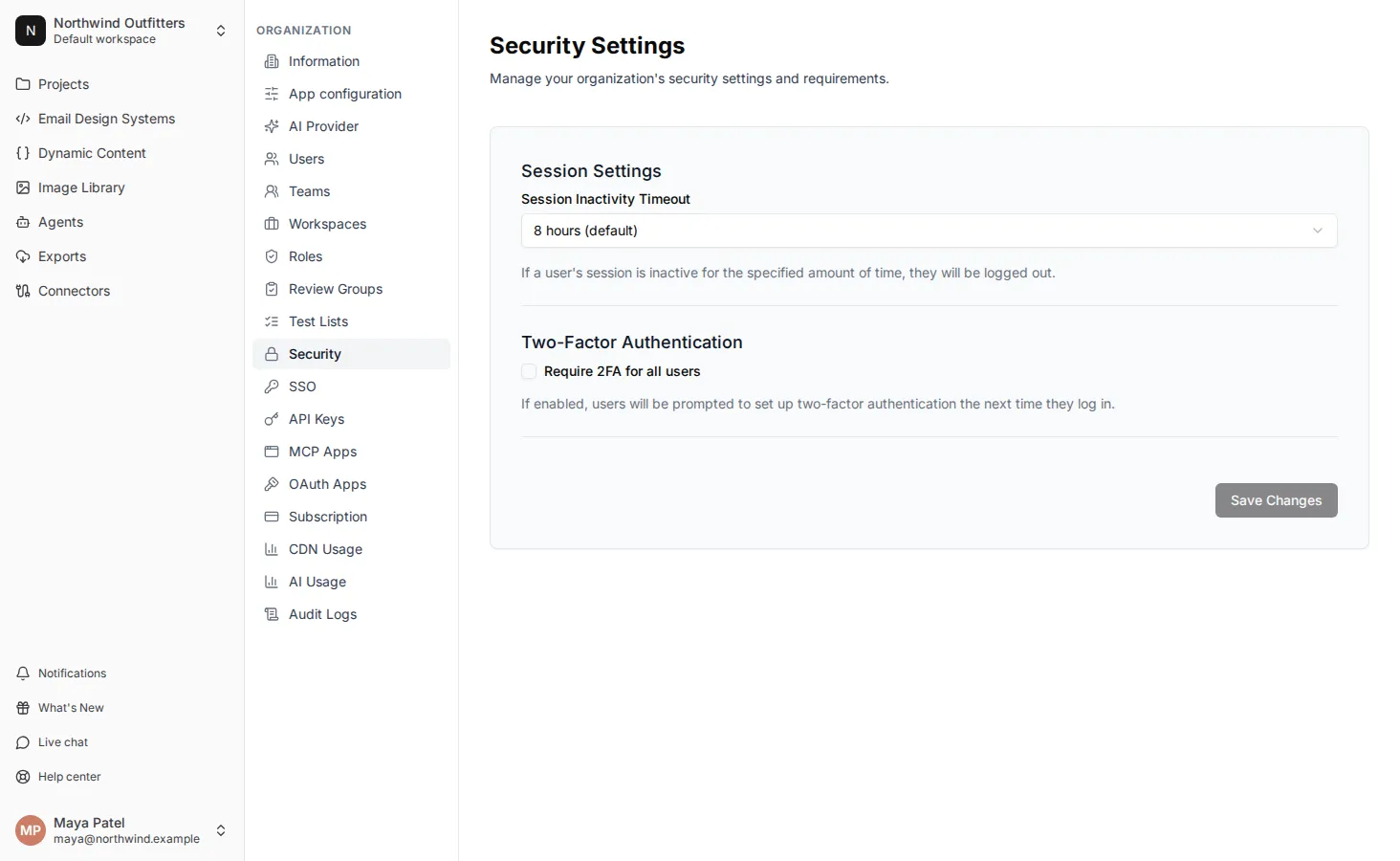Click the Help center lifebuoy icon
Viewport: 1400px width, 861px height.
(23, 777)
